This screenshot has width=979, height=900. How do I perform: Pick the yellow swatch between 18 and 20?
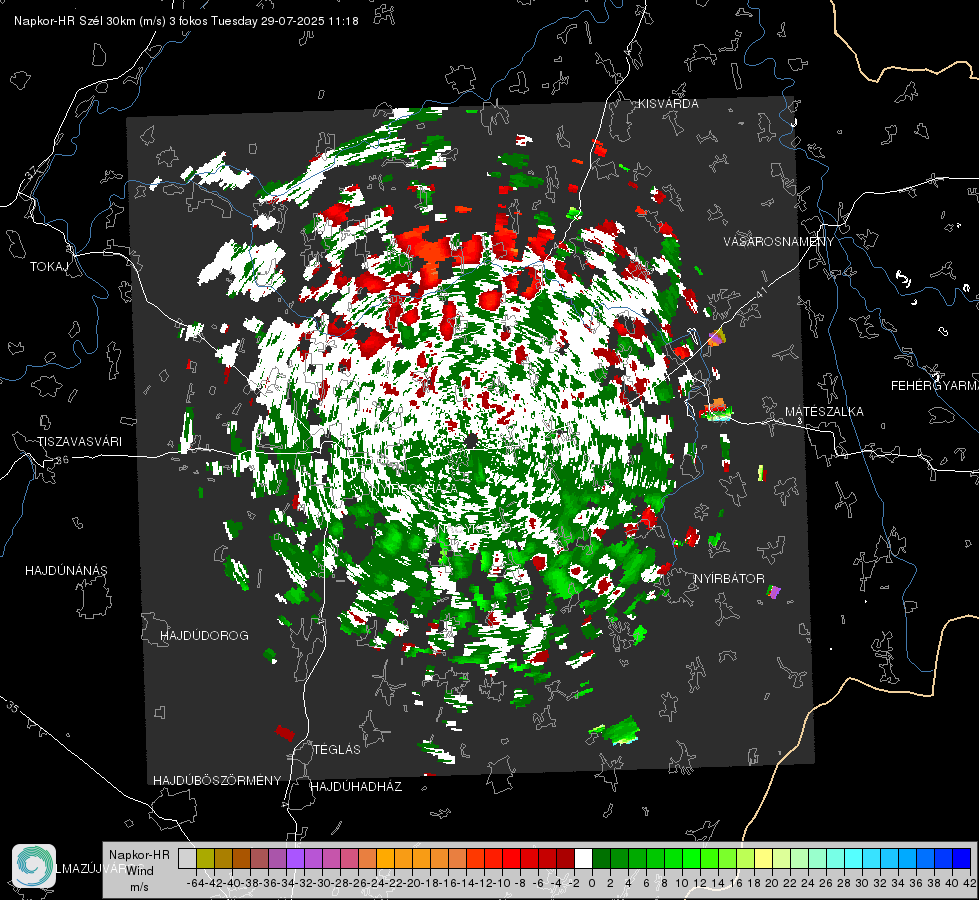[x=763, y=859]
